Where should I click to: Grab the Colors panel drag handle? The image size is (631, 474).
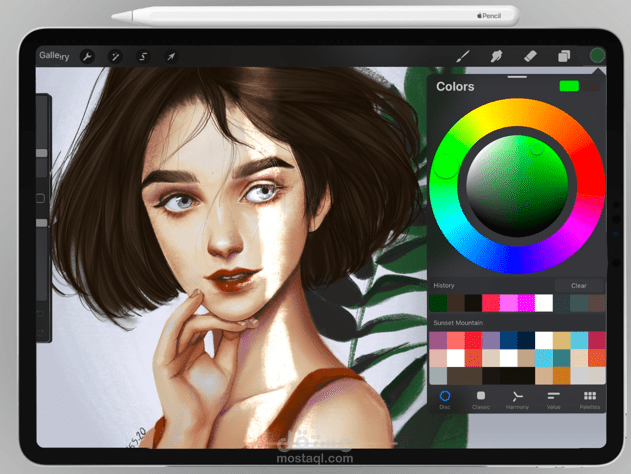coord(517,76)
